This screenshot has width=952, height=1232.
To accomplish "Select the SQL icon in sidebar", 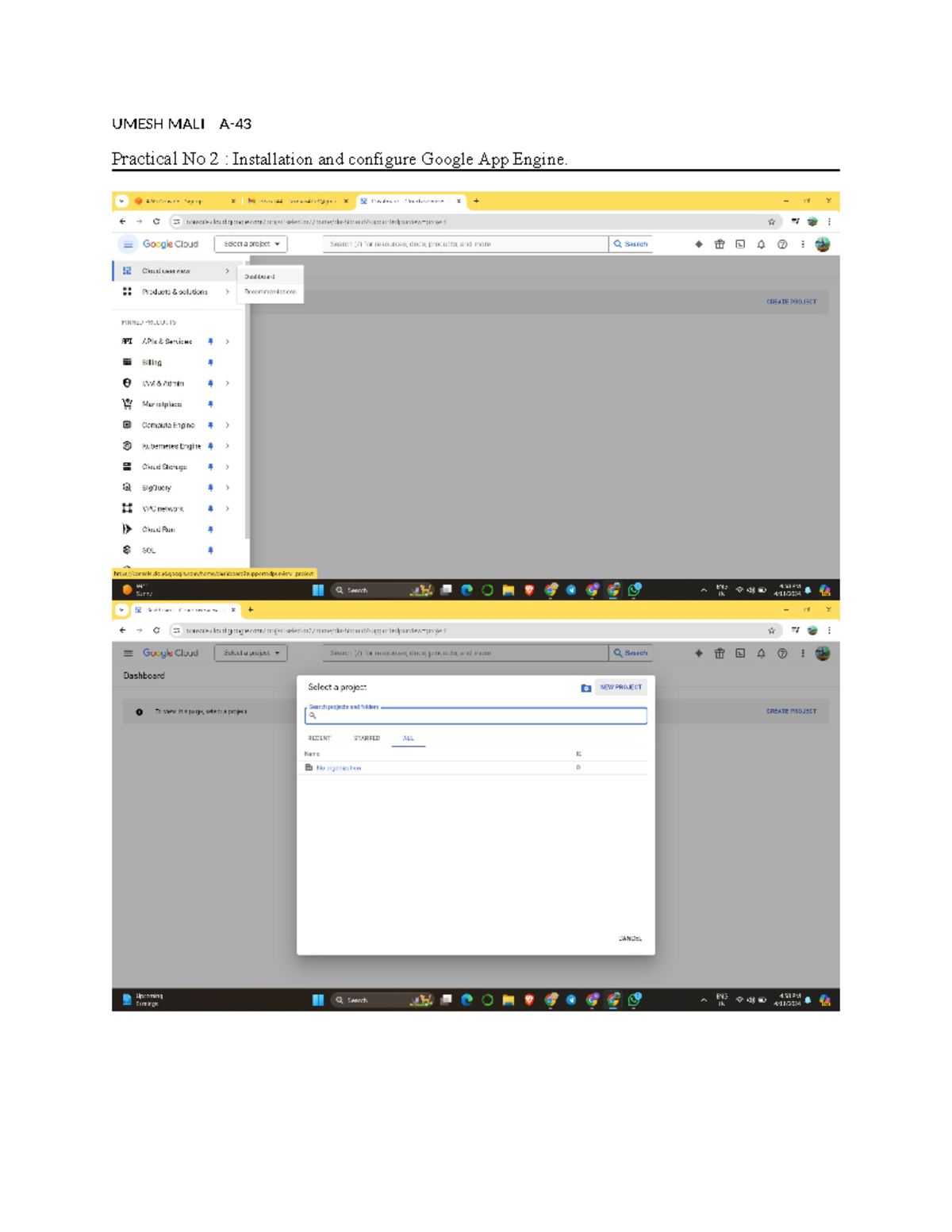I will pyautogui.click(x=127, y=550).
